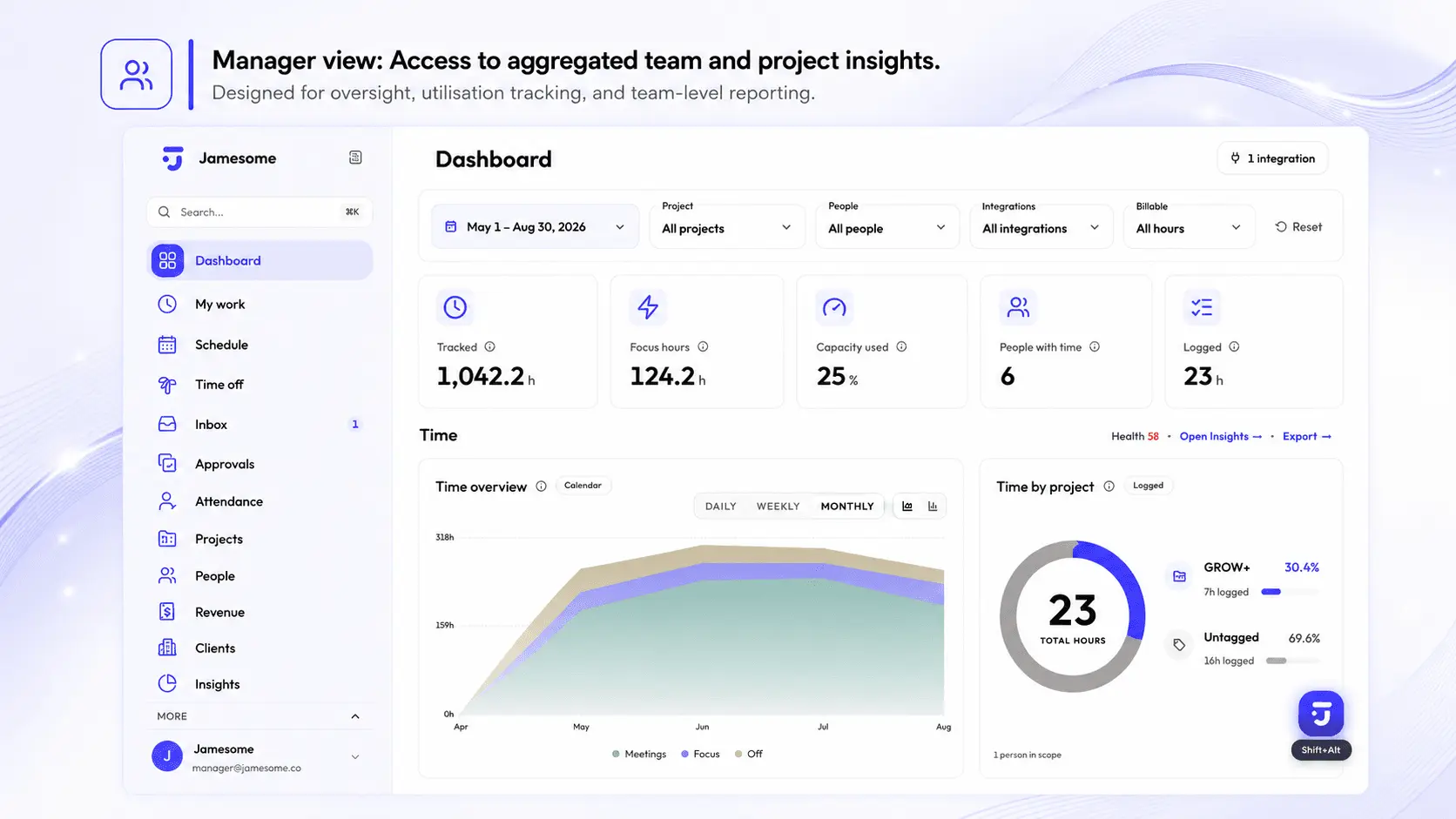This screenshot has width=1456, height=819.
Task: Open the People filter dropdown
Action: click(886, 227)
